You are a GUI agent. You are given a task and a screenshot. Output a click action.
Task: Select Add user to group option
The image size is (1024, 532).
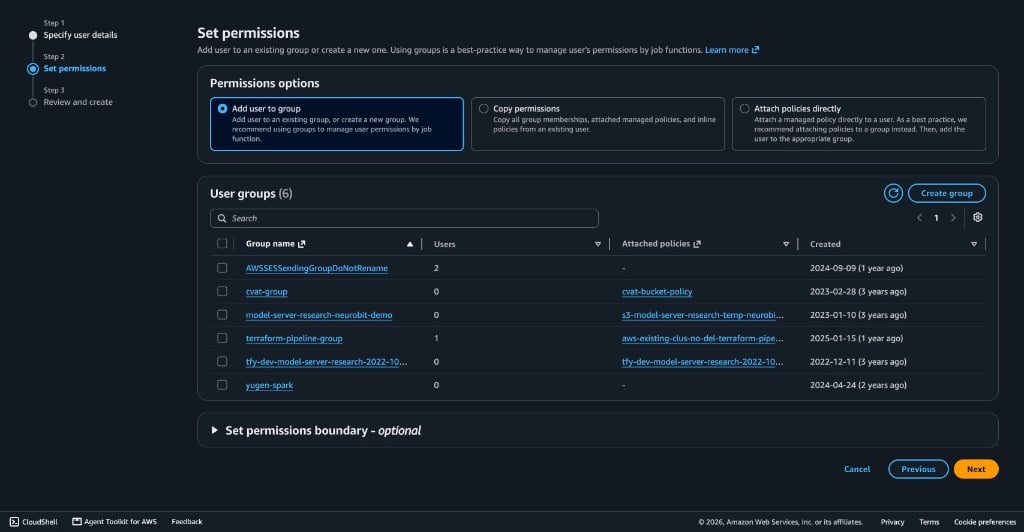pos(336,124)
